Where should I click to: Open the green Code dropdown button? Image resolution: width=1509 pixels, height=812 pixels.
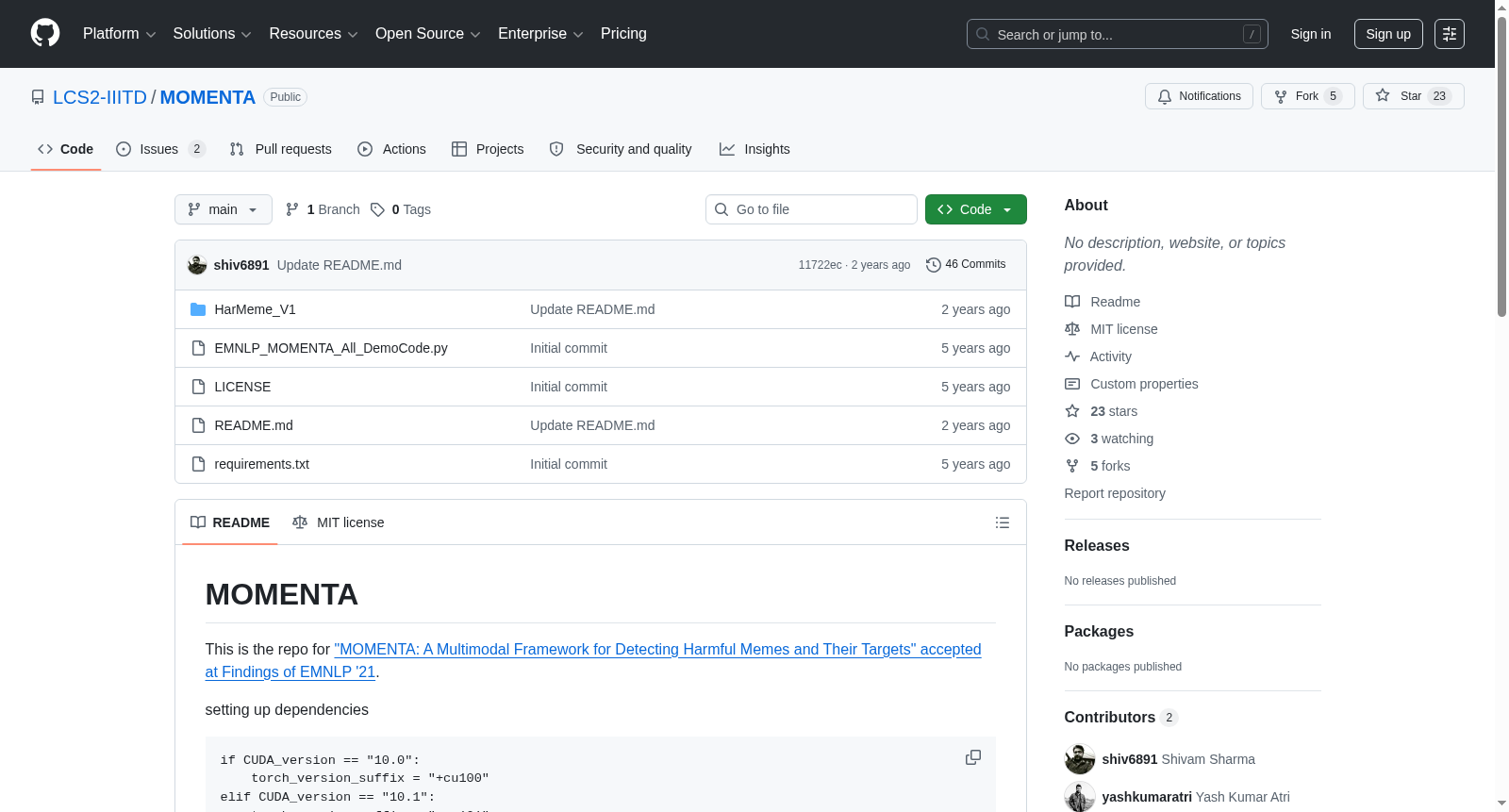point(976,209)
